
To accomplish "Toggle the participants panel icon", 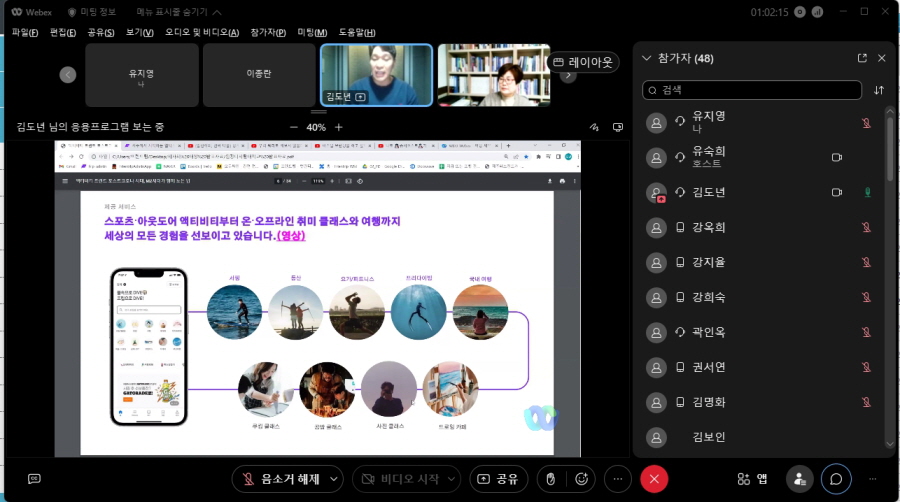I will point(800,479).
